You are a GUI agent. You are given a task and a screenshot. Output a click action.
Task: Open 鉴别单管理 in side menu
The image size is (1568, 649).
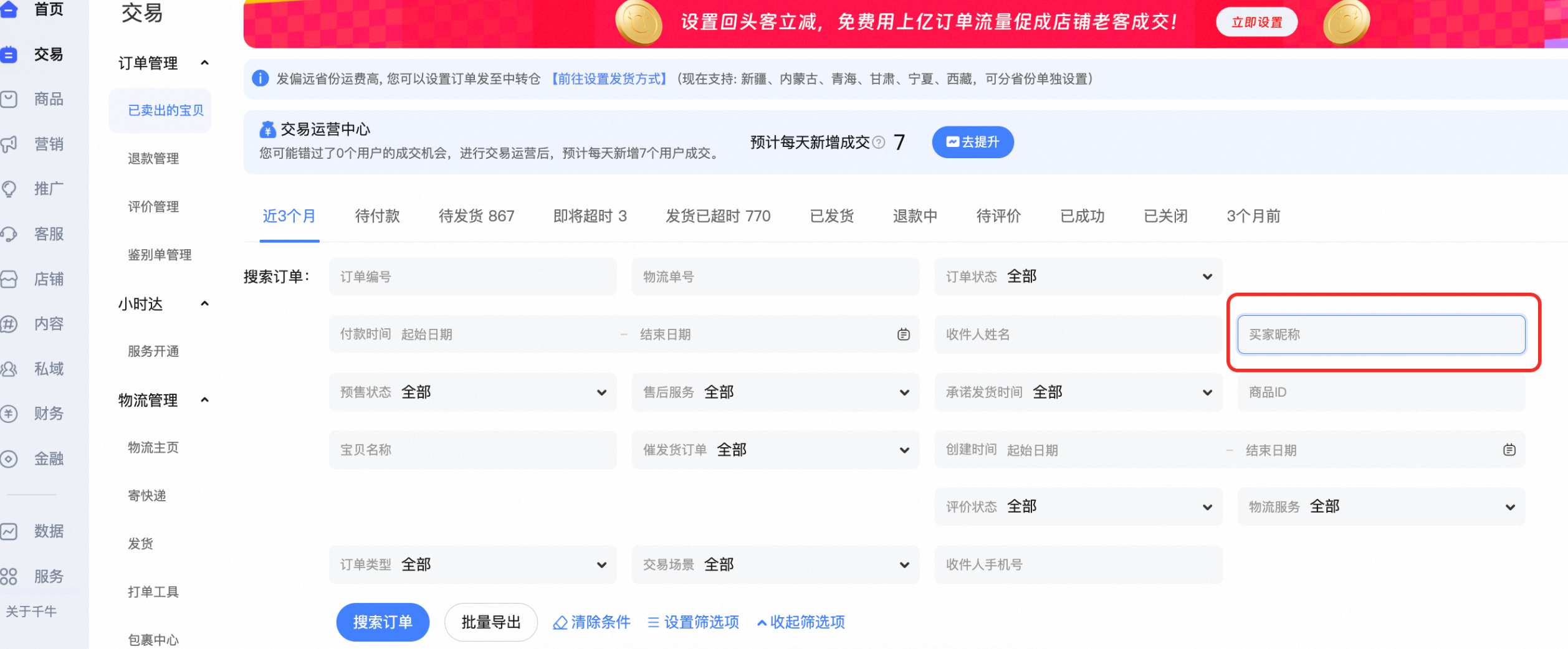pyautogui.click(x=160, y=255)
